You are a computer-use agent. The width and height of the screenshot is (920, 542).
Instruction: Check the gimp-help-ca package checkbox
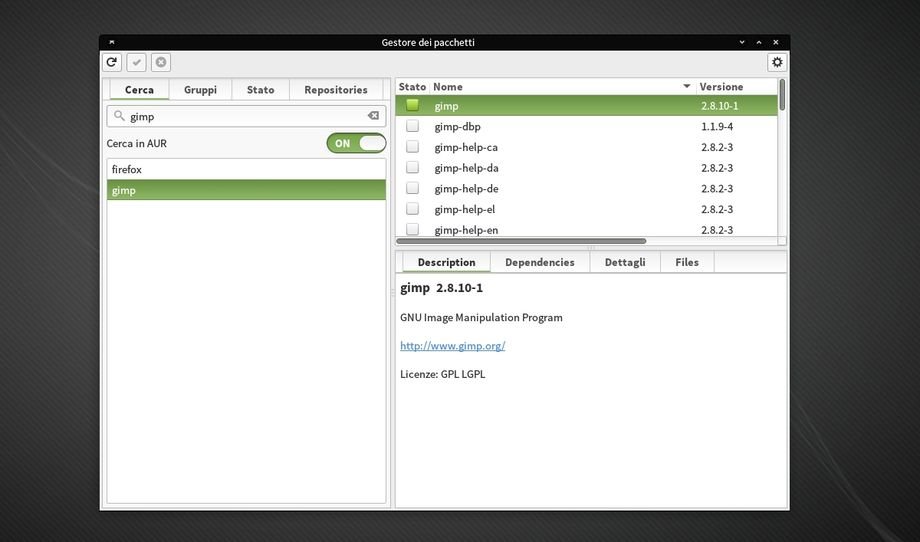[412, 147]
